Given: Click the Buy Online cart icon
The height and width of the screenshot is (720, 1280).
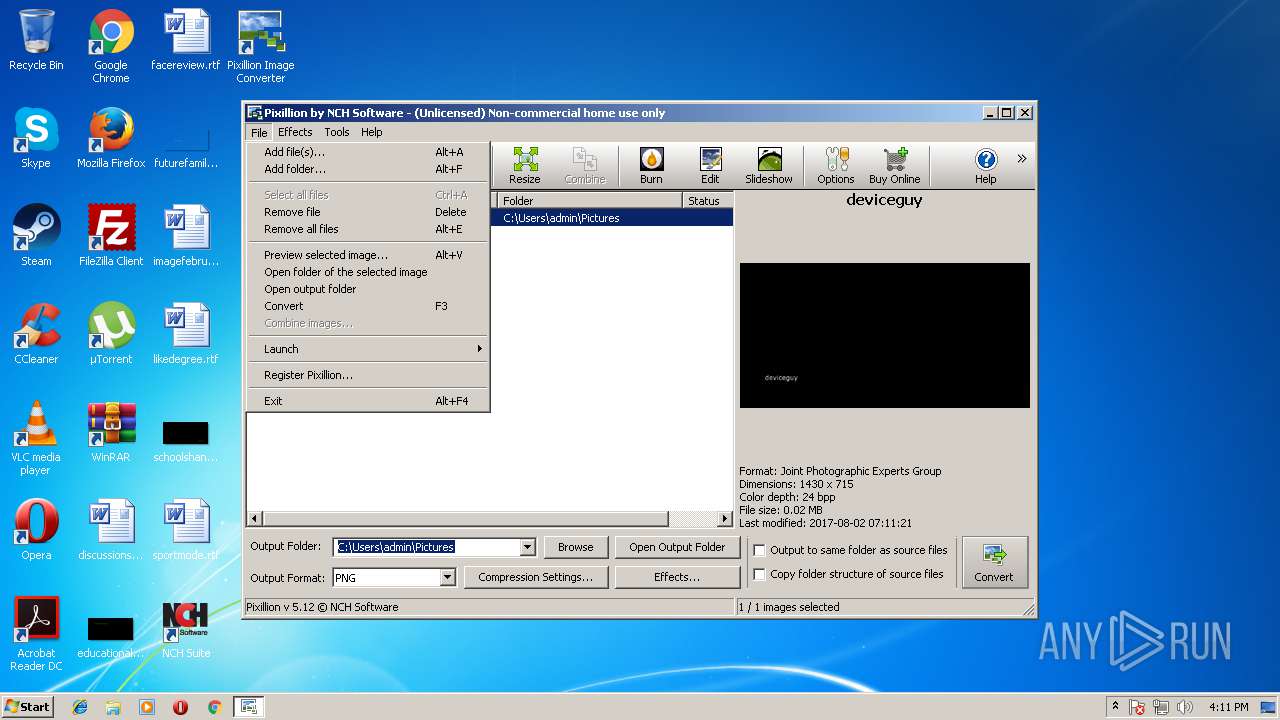Looking at the screenshot, I should click(894, 165).
